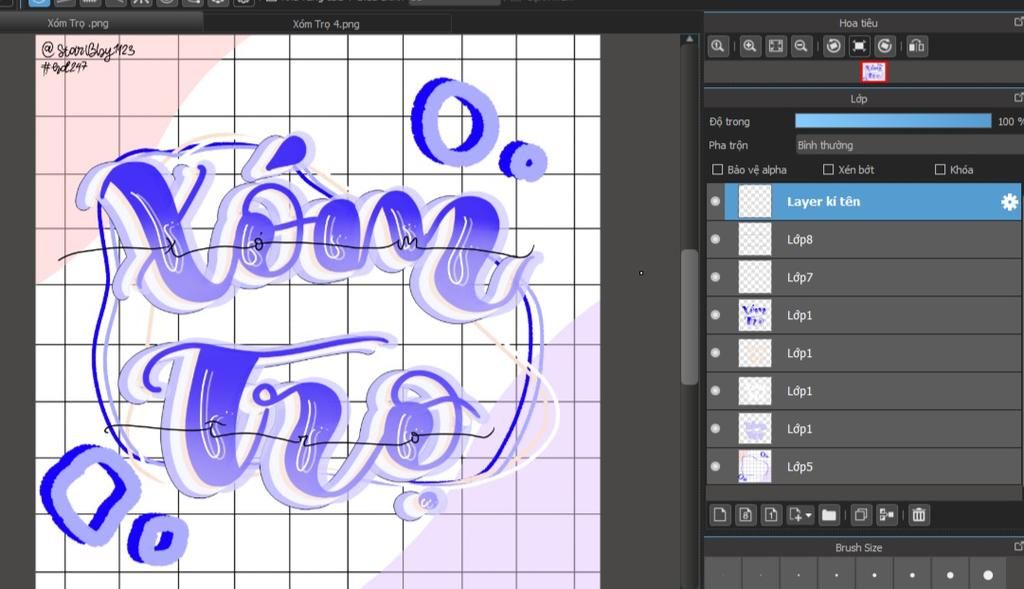
Task: Click the Hoa tiêu panel title
Action: click(858, 23)
